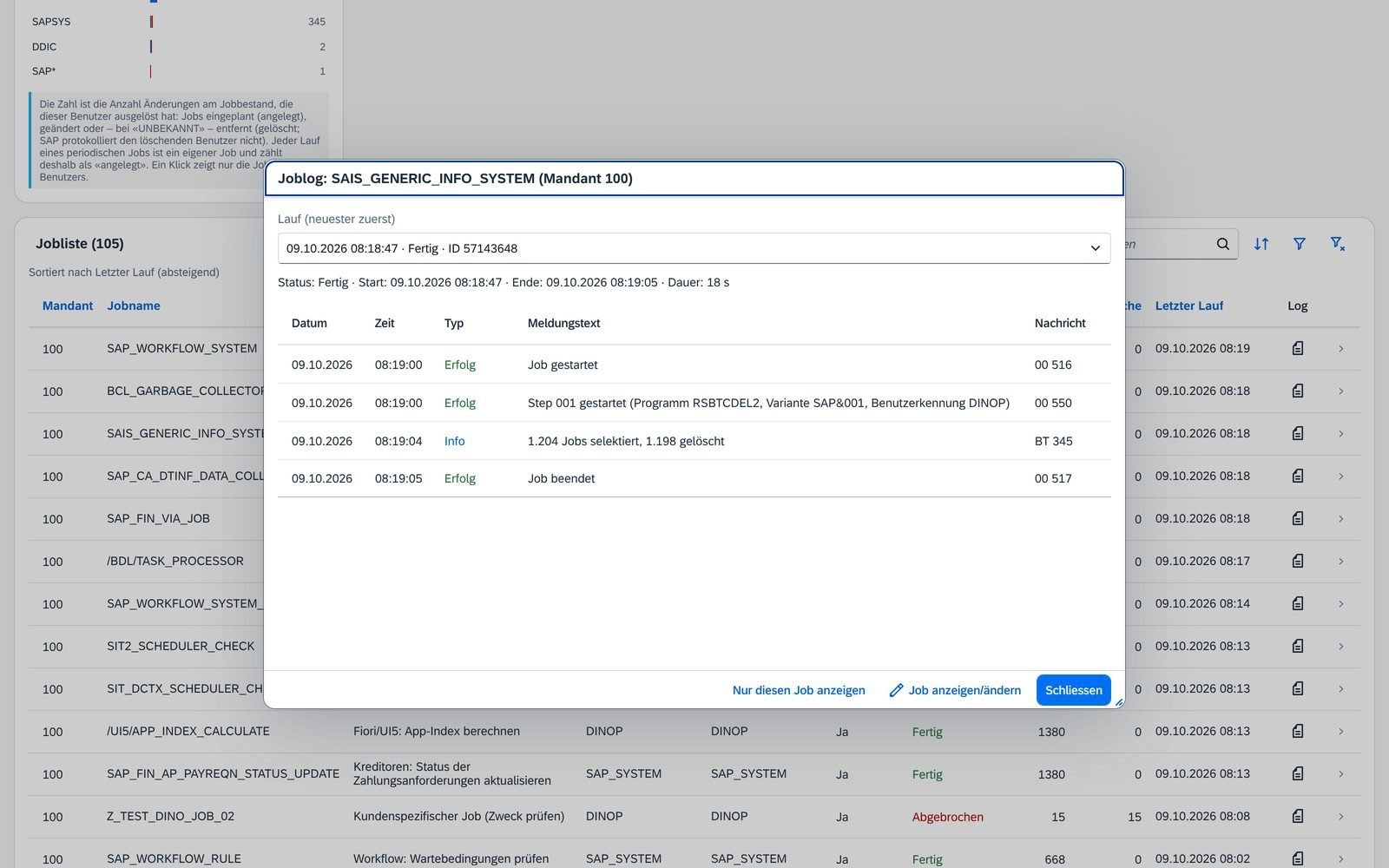This screenshot has width=1389, height=868.
Task: Click the filter icon in Jobliste toolbar
Action: 1300,244
